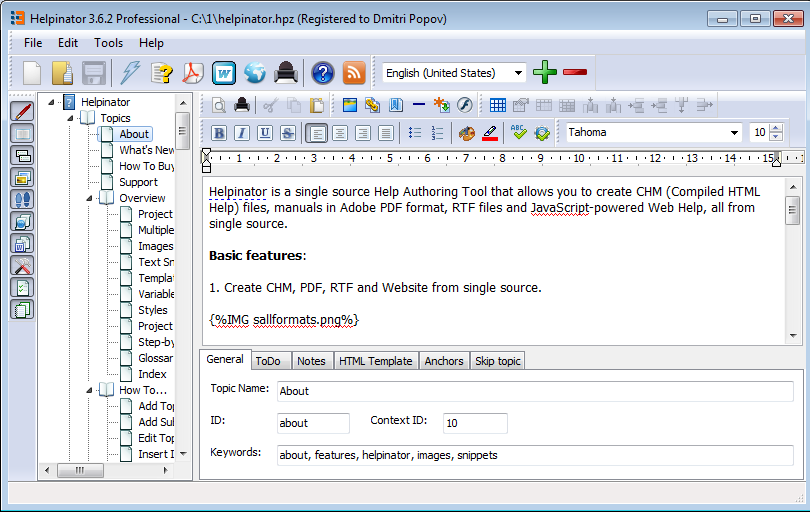Collapse the Overview tree node
This screenshot has height=512, width=810.
pyautogui.click(x=89, y=198)
